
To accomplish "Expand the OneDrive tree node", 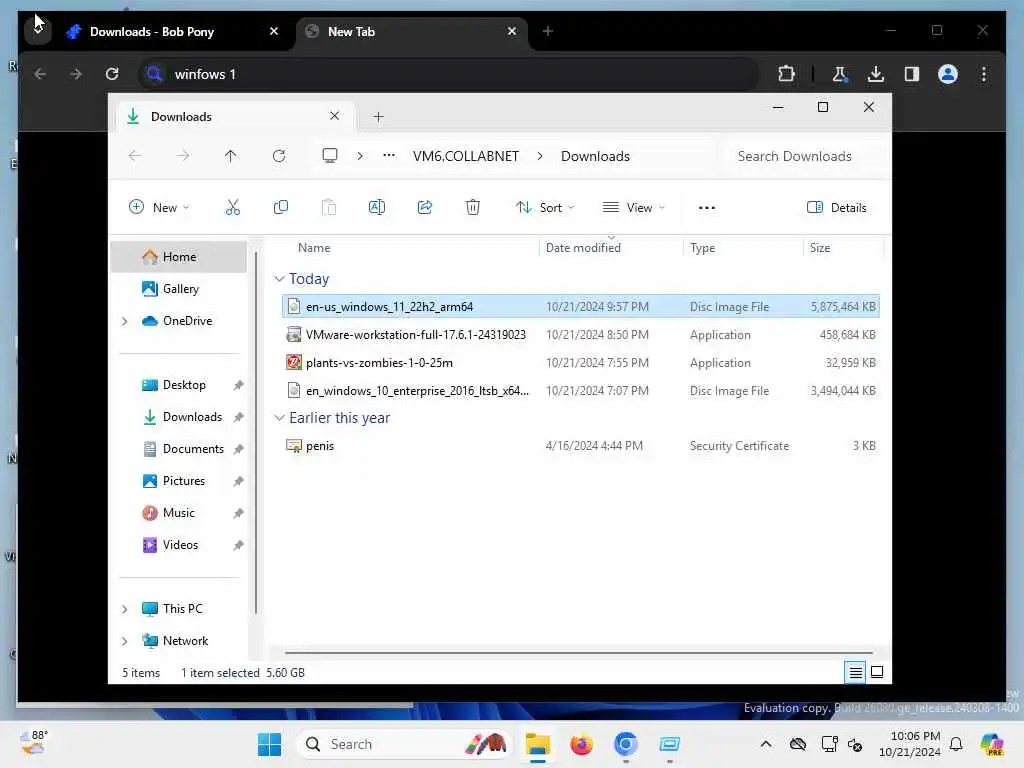I will point(125,321).
